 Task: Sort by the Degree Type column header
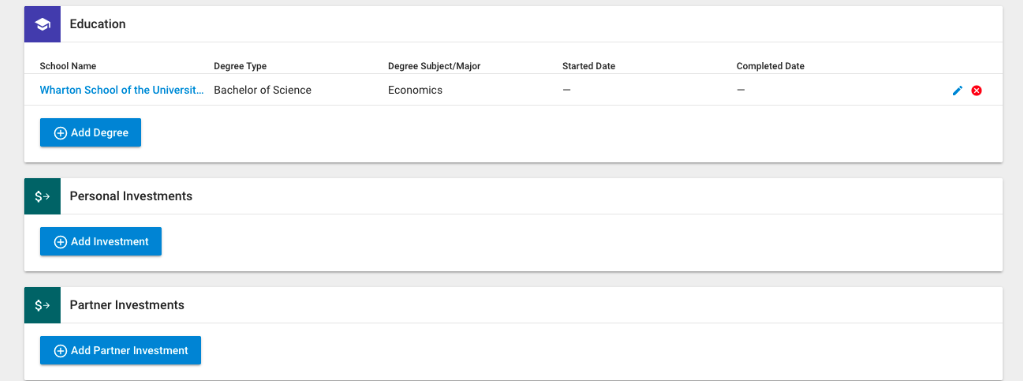pos(240,66)
